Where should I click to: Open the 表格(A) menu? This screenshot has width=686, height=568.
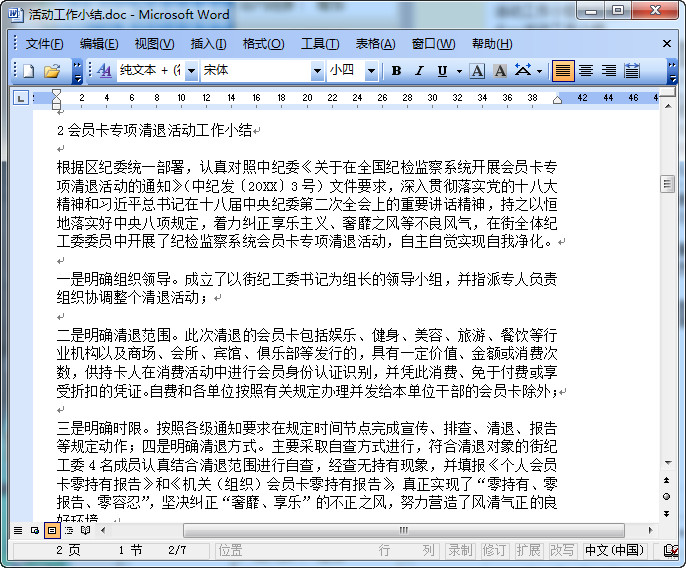(375, 44)
